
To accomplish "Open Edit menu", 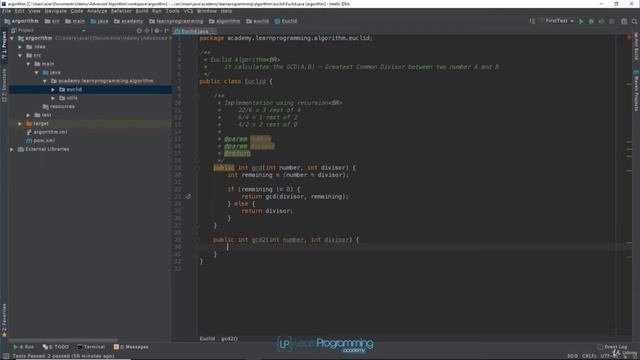I will 20,11.
